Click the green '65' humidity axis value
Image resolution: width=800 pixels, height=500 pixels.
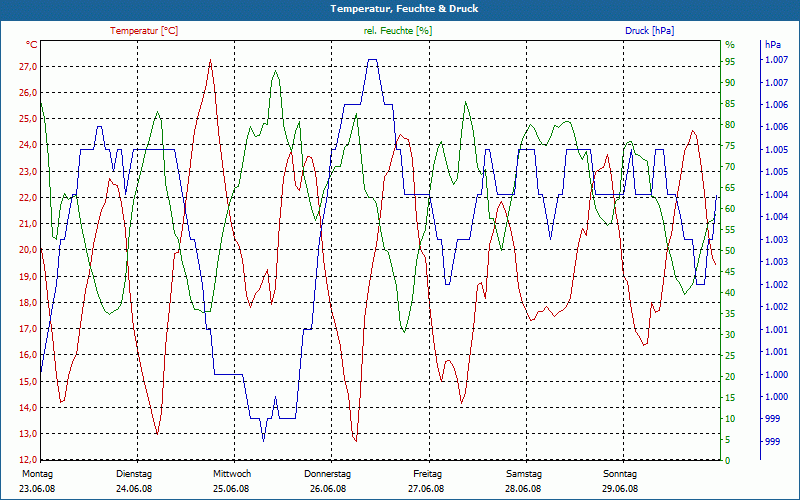tap(730, 187)
